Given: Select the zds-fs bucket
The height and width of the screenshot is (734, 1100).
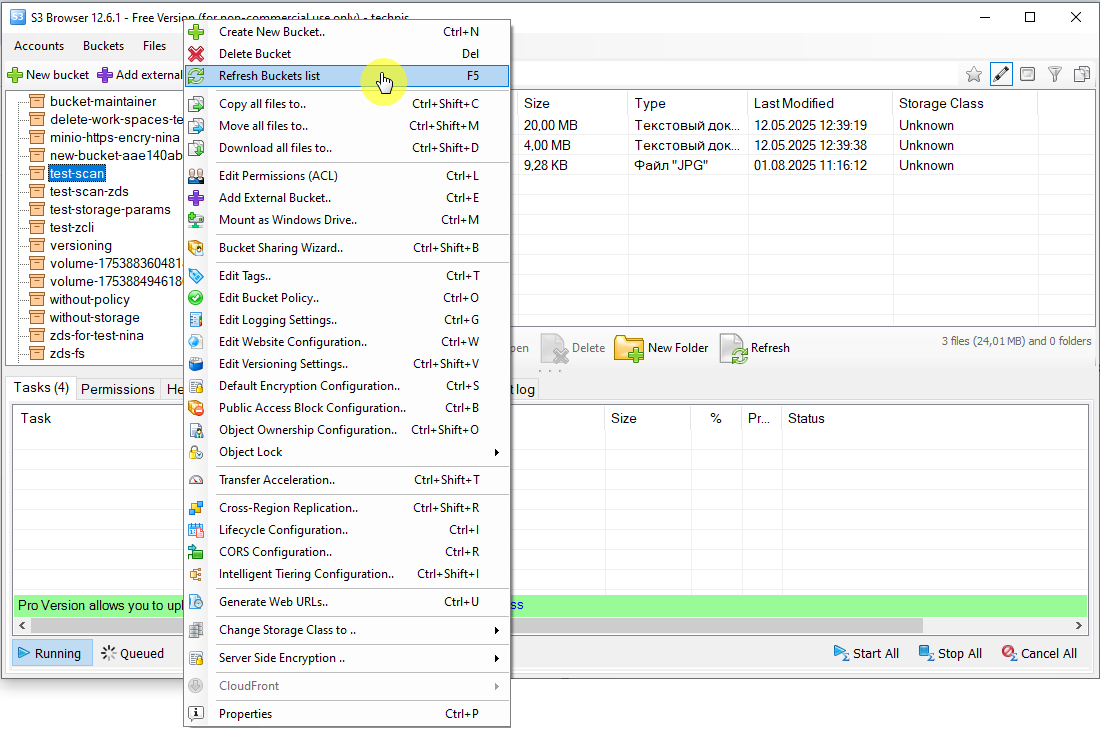Looking at the screenshot, I should click(67, 354).
